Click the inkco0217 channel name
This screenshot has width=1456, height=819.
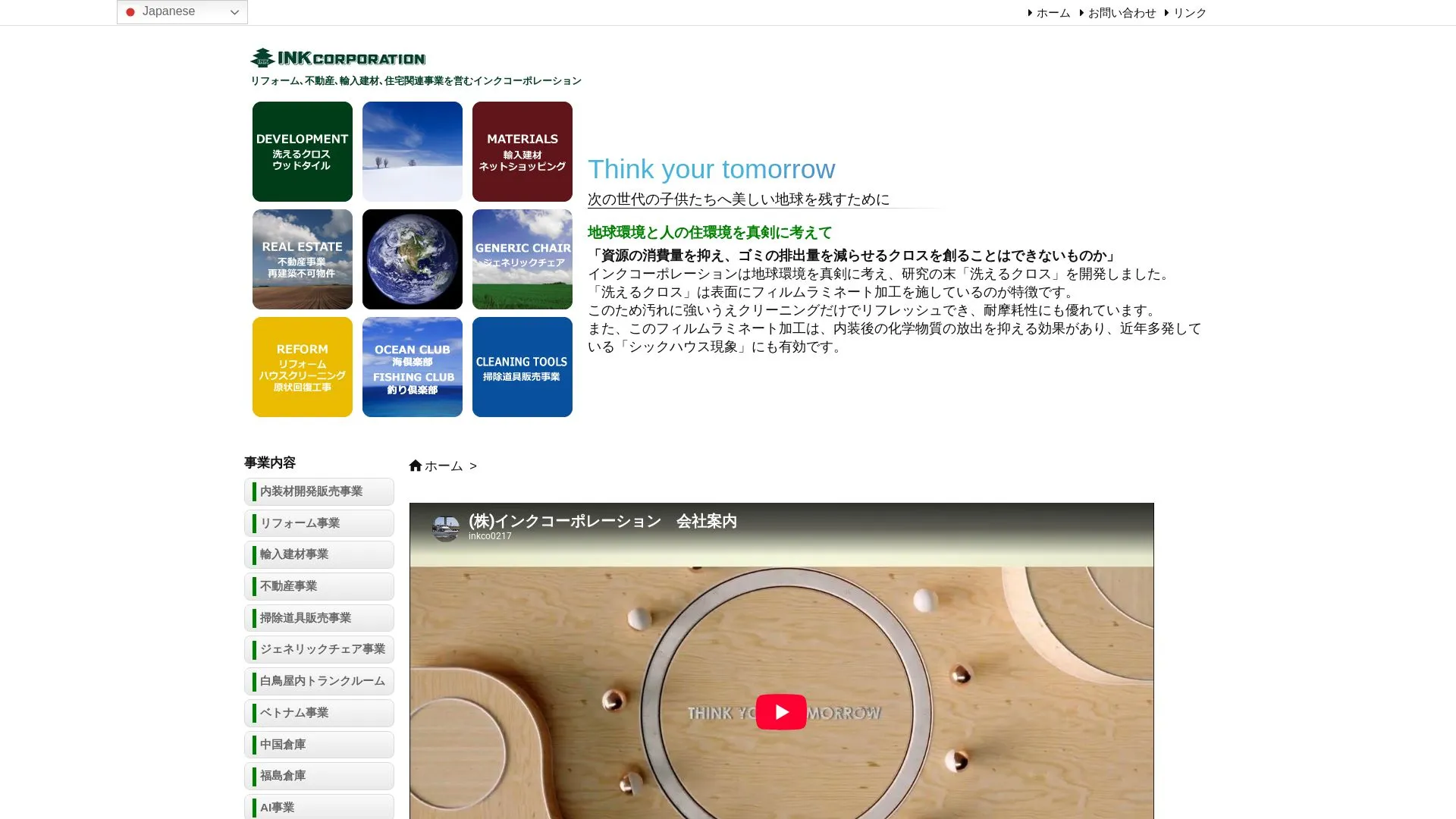pyautogui.click(x=490, y=536)
